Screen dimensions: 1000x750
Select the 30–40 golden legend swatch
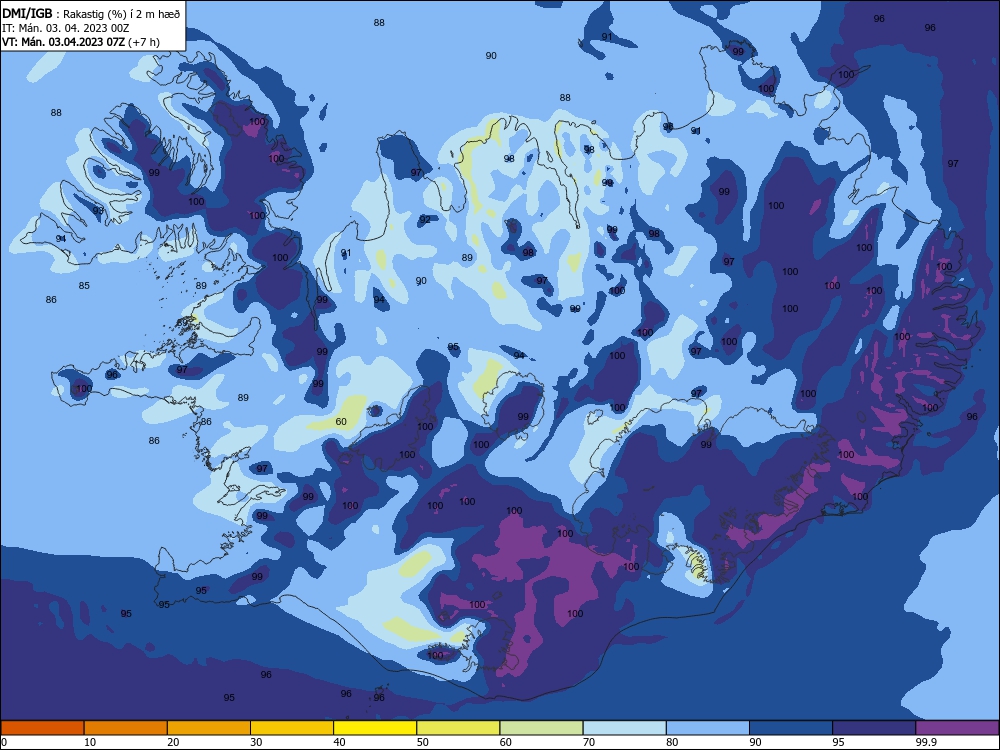[x=292, y=728]
